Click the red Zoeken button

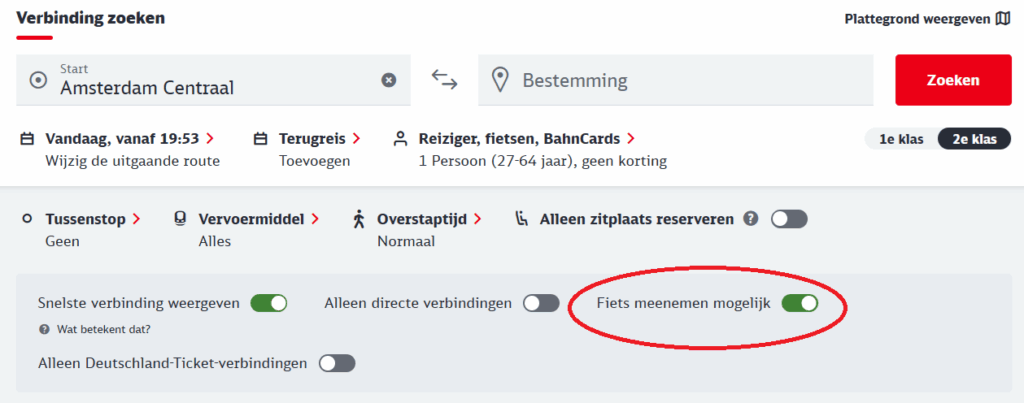(x=953, y=80)
